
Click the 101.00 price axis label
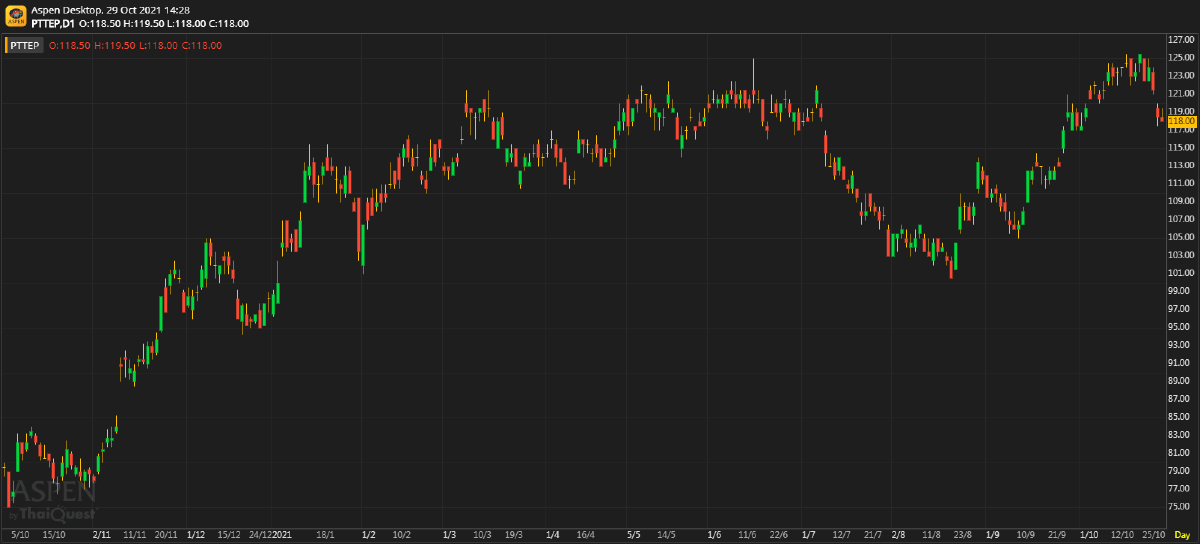coord(1181,273)
